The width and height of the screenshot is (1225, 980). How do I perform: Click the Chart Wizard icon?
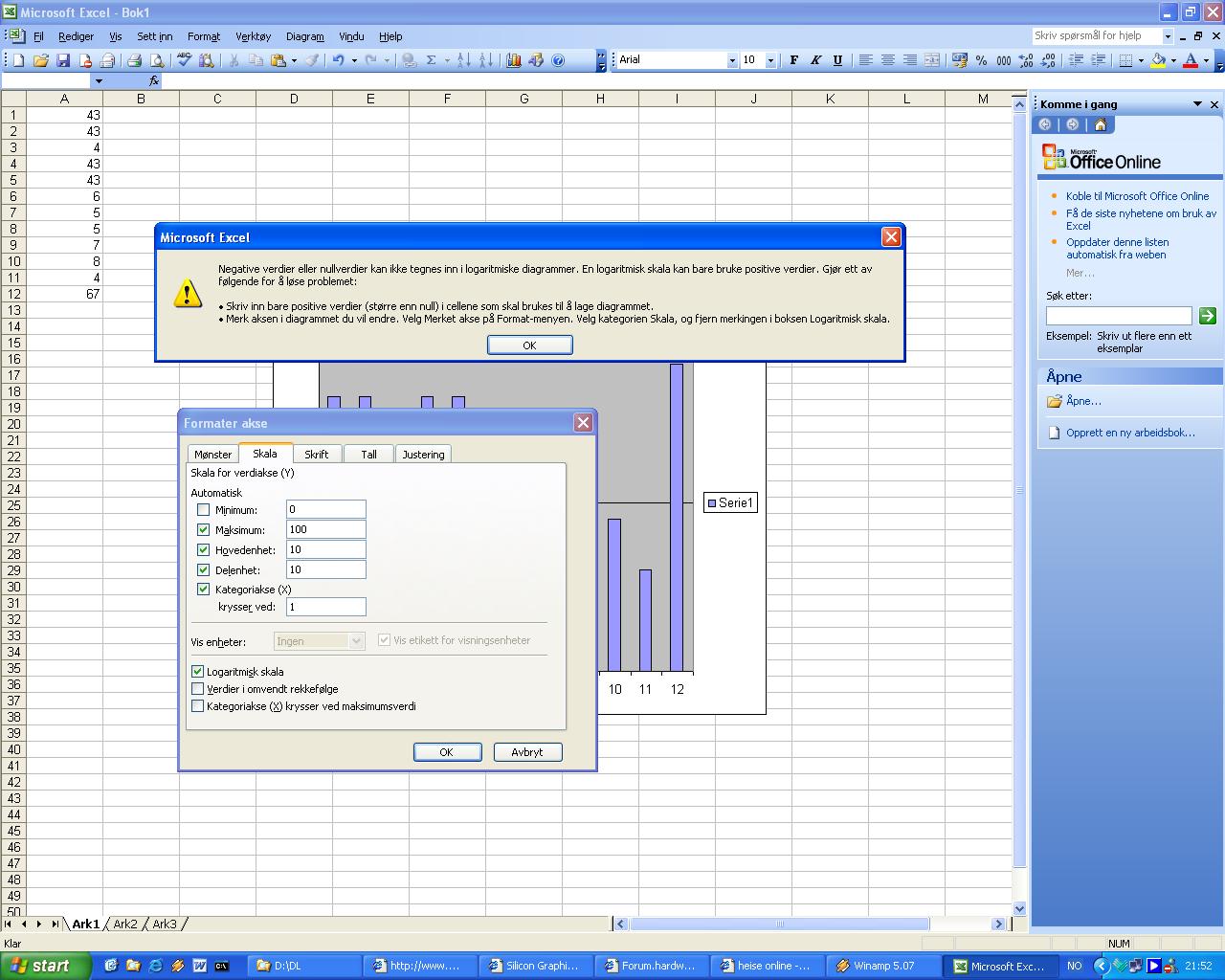coord(514,60)
